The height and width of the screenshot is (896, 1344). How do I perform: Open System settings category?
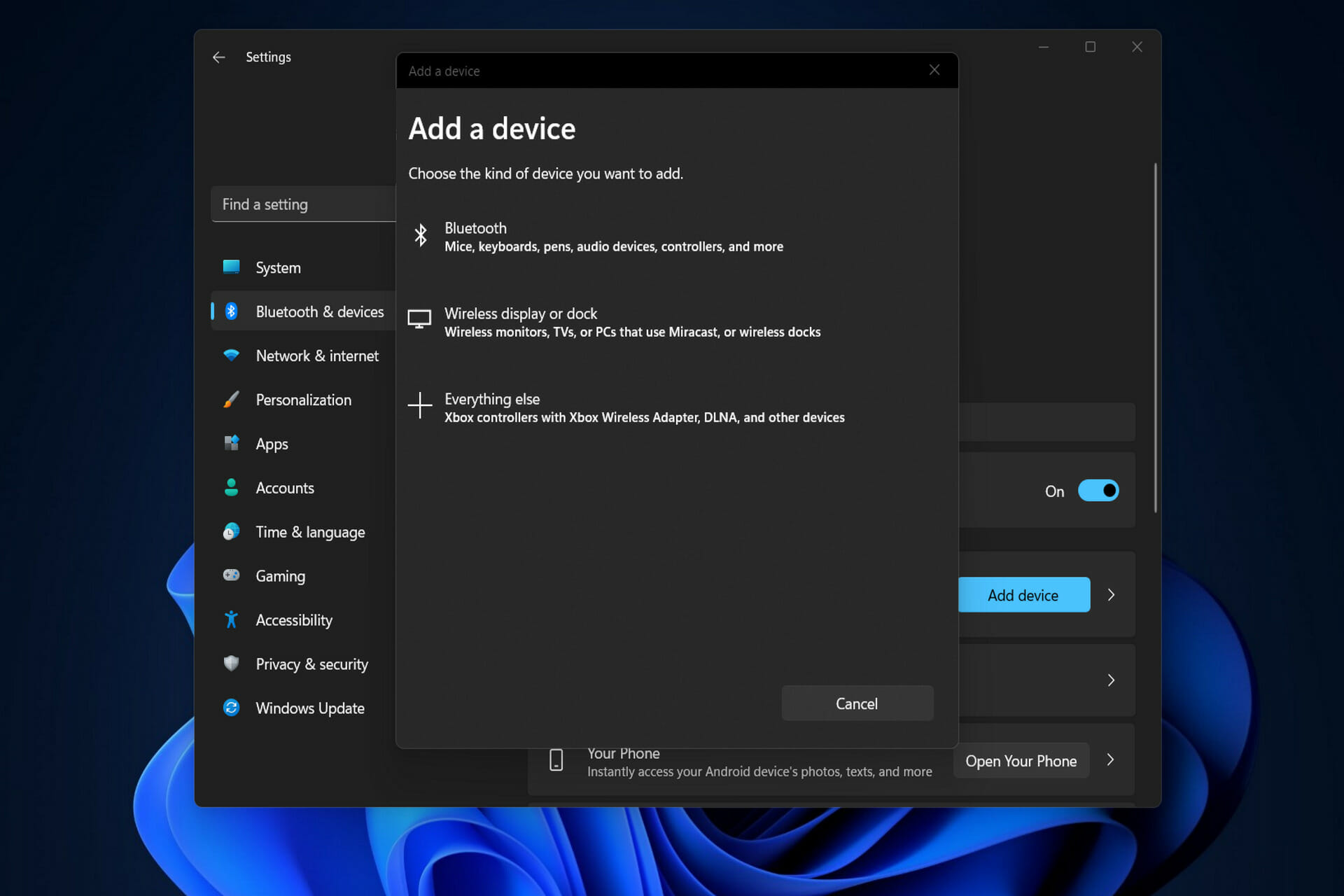tap(303, 267)
